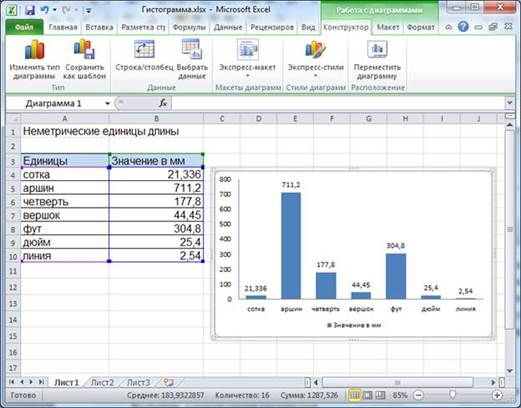The width and height of the screenshot is (521, 408).
Task: Click the Save icon in quick access toolbar
Action: pyautogui.click(x=30, y=10)
